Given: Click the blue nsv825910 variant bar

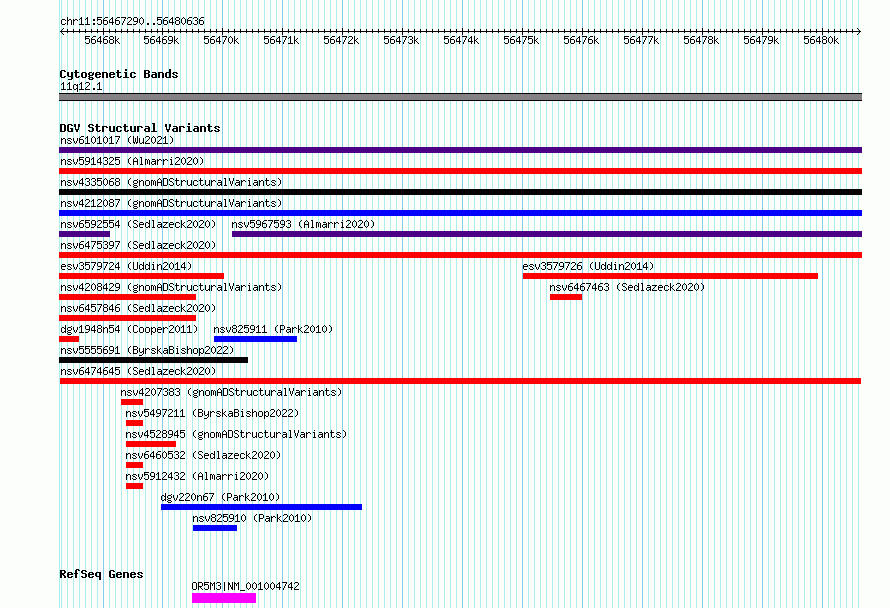Looking at the screenshot, I should (x=215, y=528).
